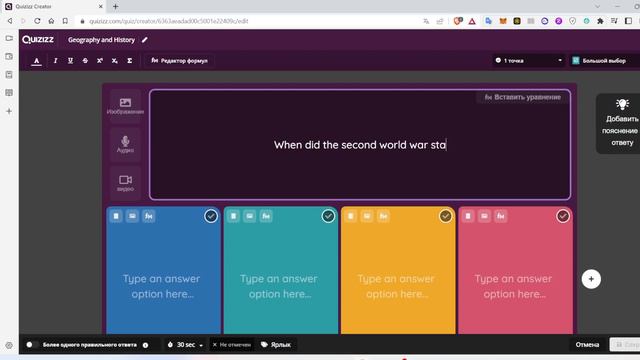Image resolution: width=640 pixels, height=360 pixels.
Task: Delete the orange answer option
Action: (351, 216)
